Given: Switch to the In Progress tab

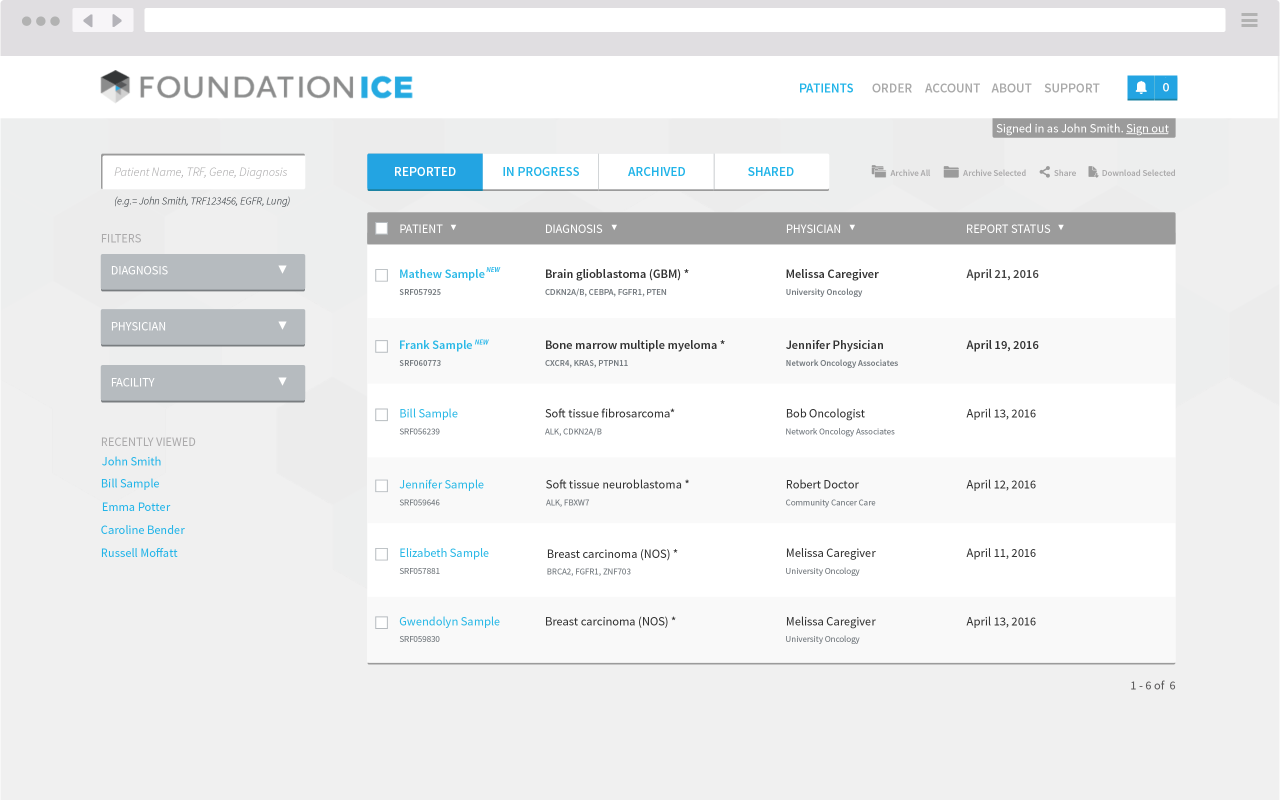Looking at the screenshot, I should pos(540,172).
